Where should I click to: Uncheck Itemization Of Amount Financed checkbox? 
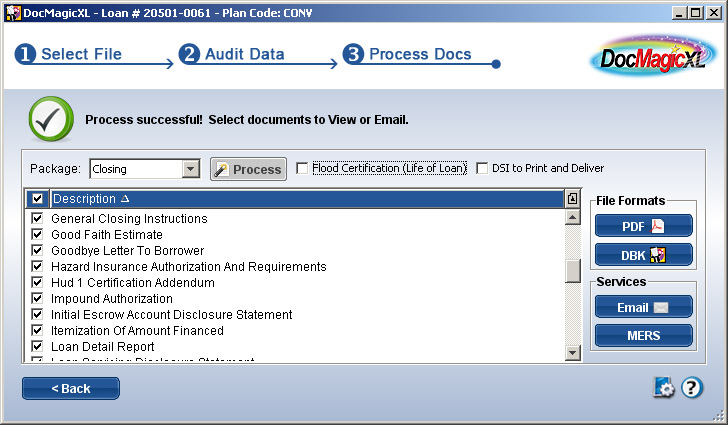(x=37, y=330)
